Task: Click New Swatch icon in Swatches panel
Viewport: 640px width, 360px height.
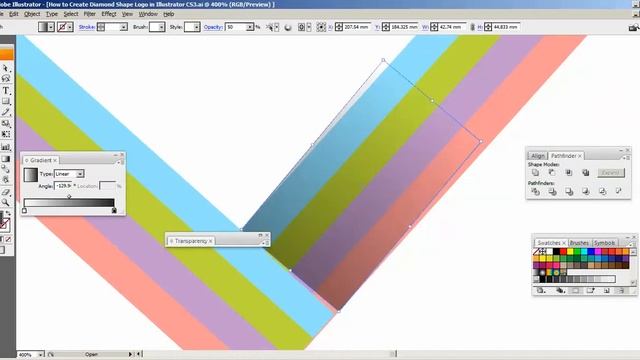Action: coord(607,291)
